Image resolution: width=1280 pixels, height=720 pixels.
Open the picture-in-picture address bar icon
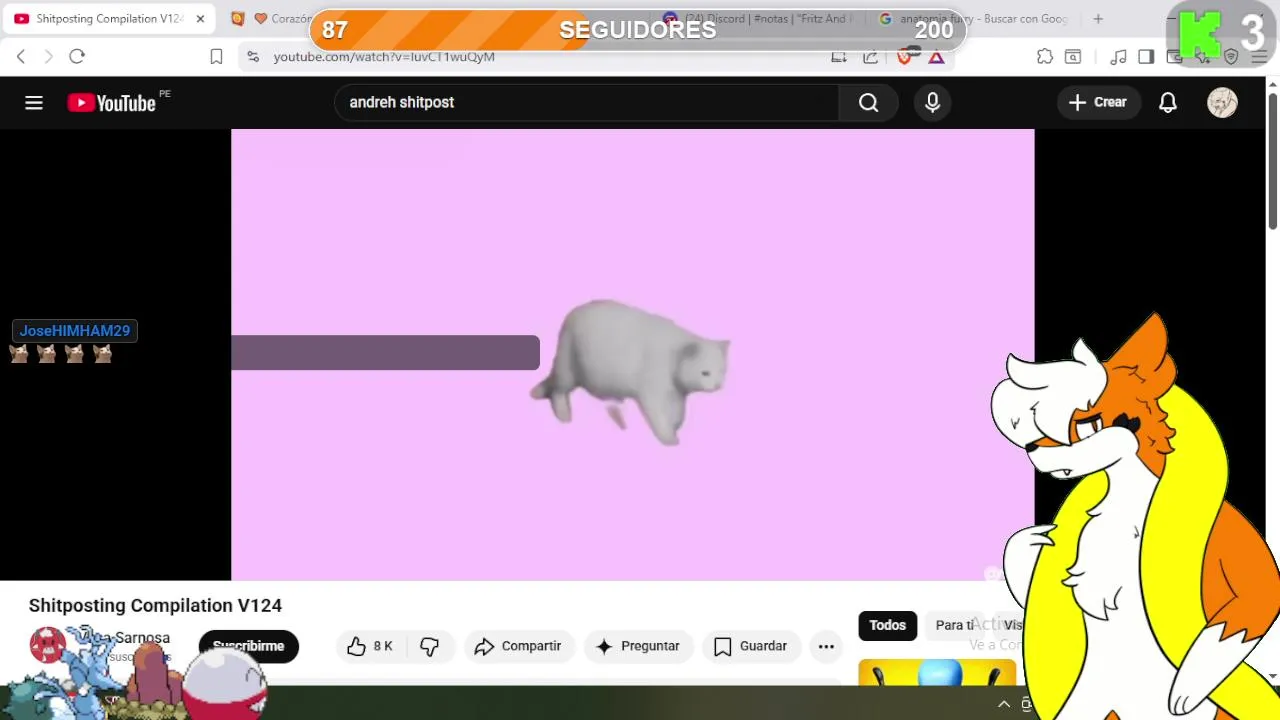coord(839,57)
